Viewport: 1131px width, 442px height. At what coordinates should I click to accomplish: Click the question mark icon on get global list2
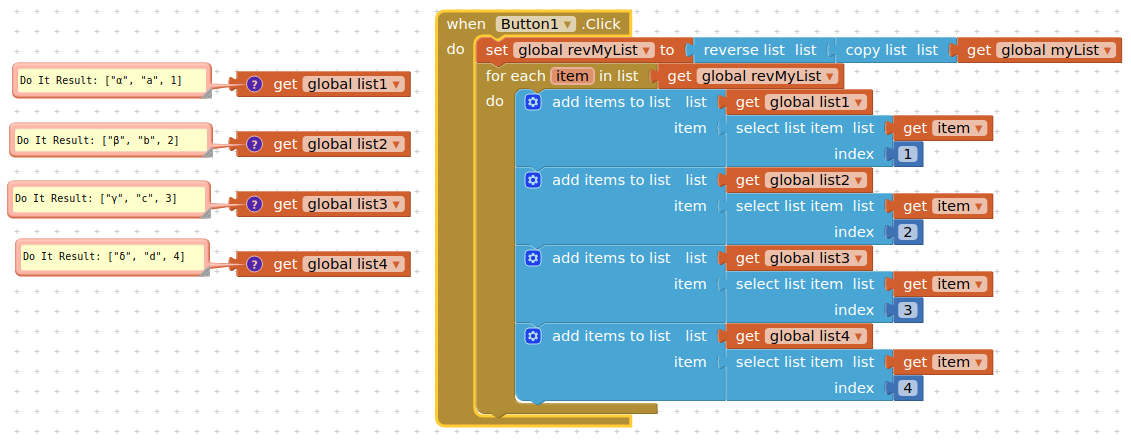[x=254, y=144]
